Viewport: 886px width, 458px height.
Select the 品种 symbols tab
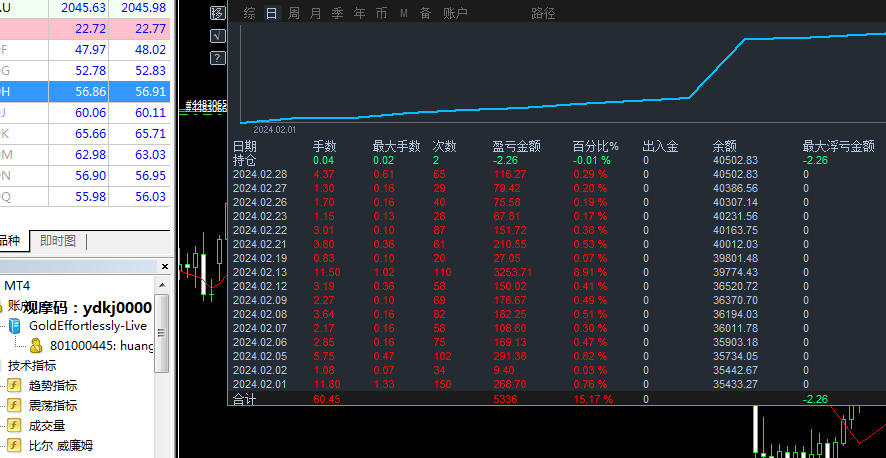tap(10, 241)
